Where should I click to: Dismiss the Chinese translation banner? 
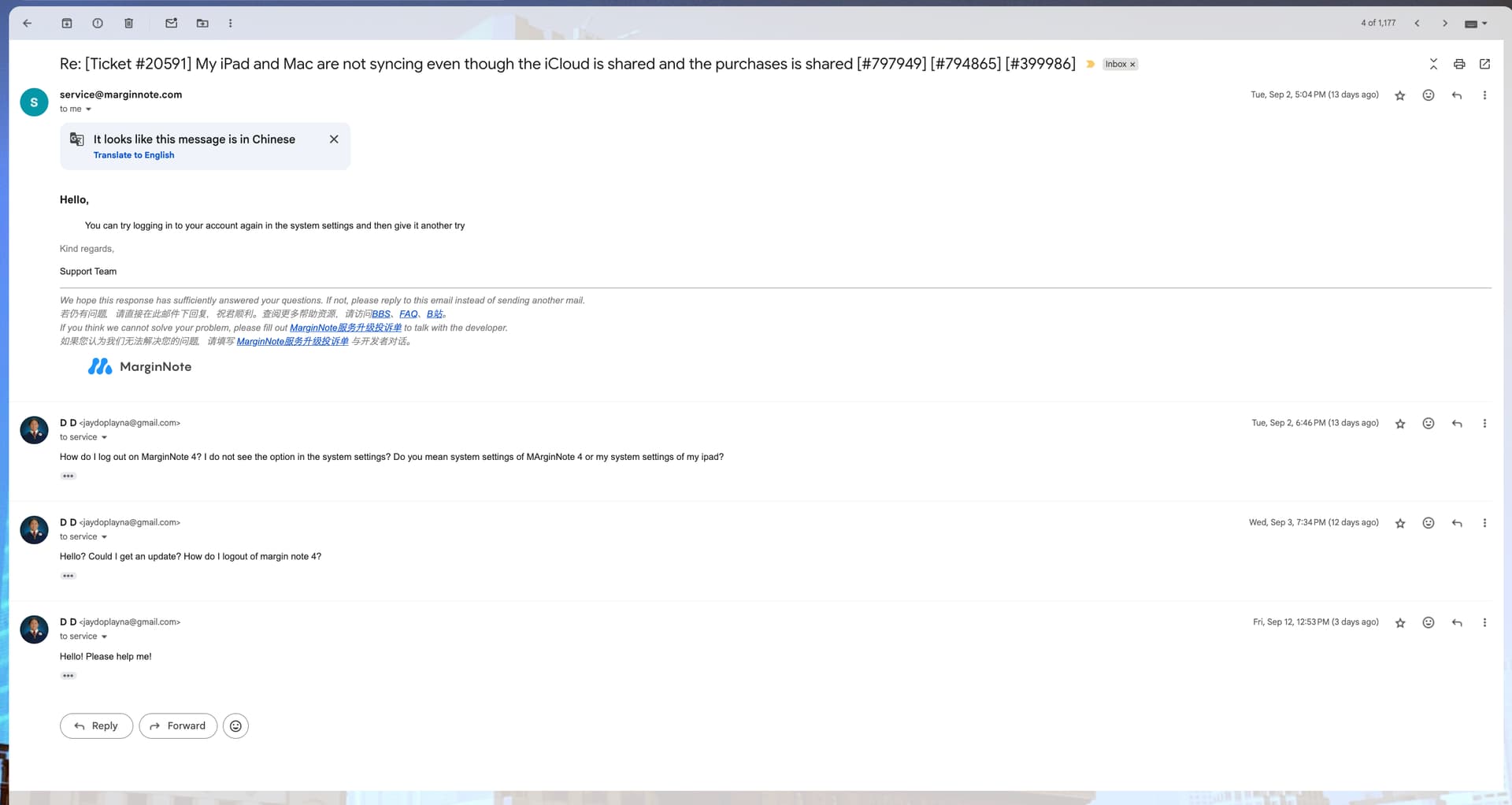(x=334, y=139)
